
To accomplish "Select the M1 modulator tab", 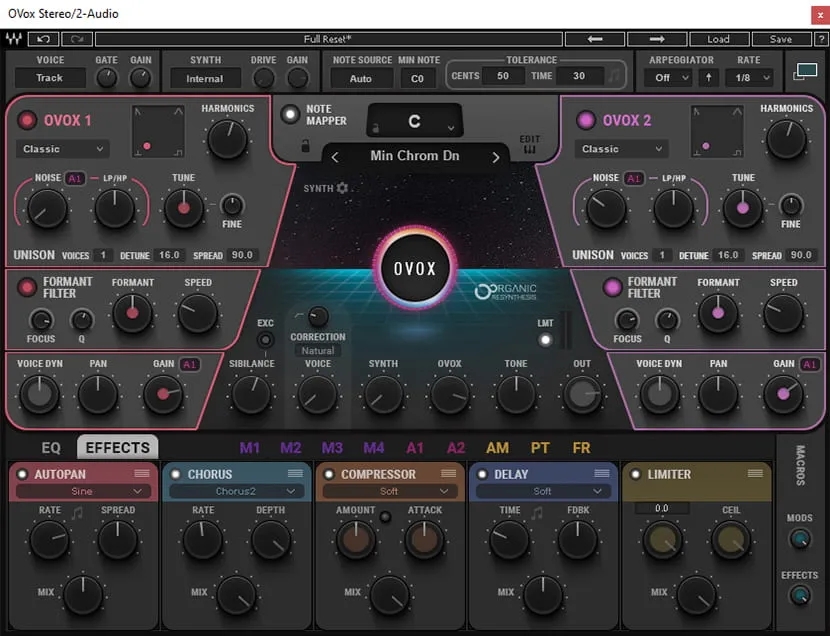I will (x=249, y=448).
